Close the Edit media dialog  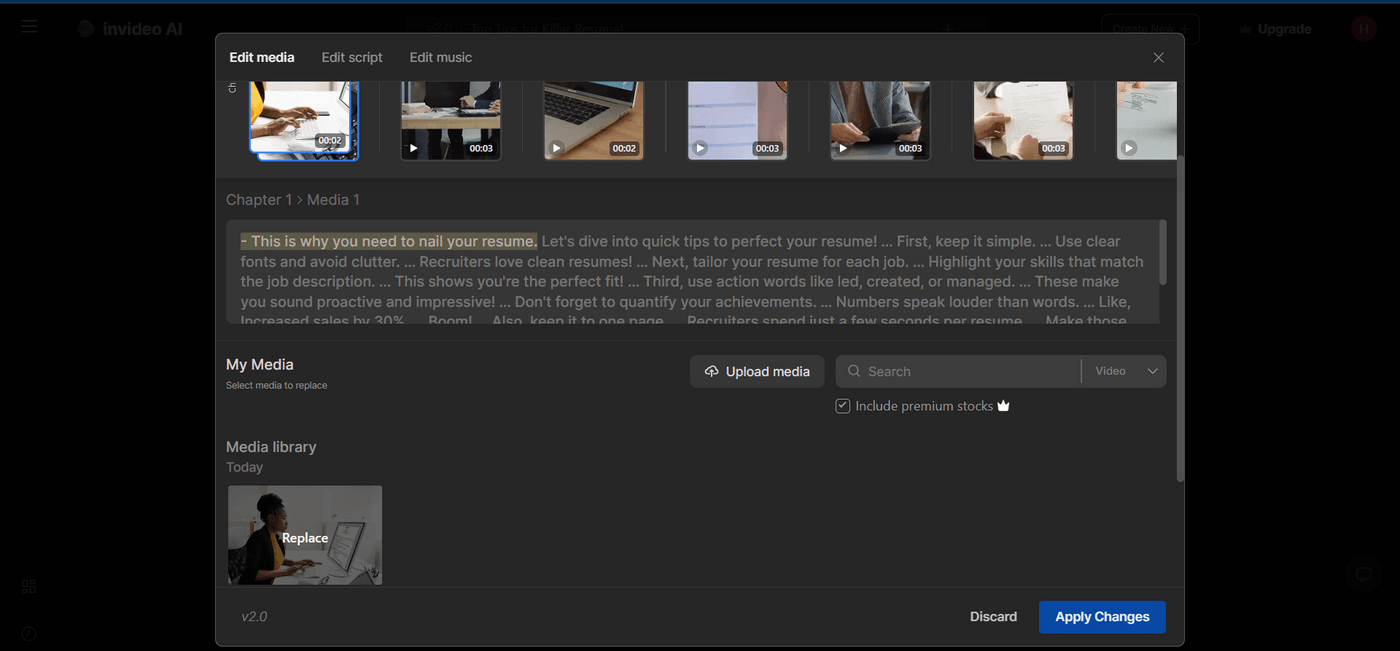(1158, 58)
